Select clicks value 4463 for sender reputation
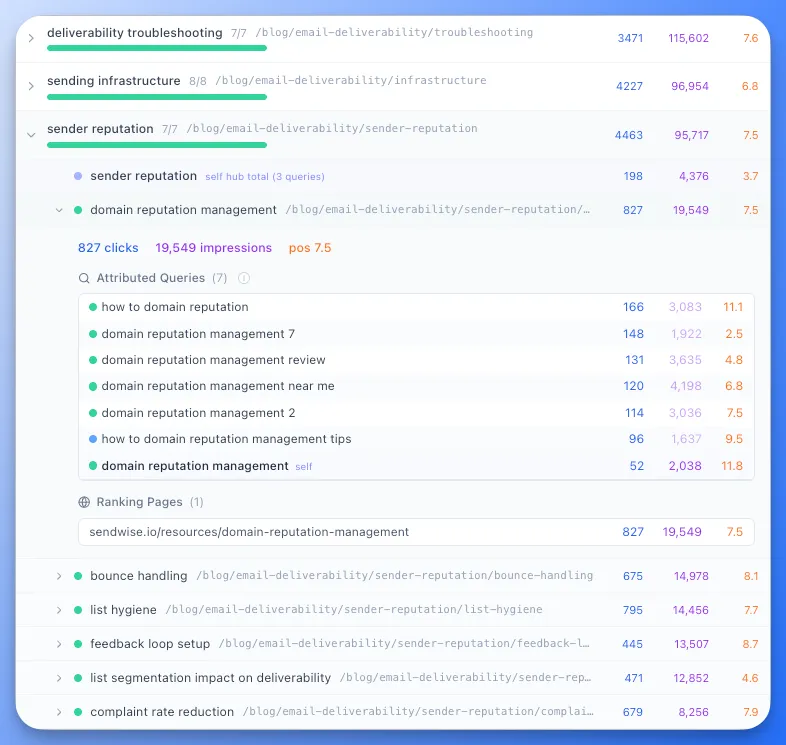Viewport: 786px width, 745px height. click(x=629, y=135)
